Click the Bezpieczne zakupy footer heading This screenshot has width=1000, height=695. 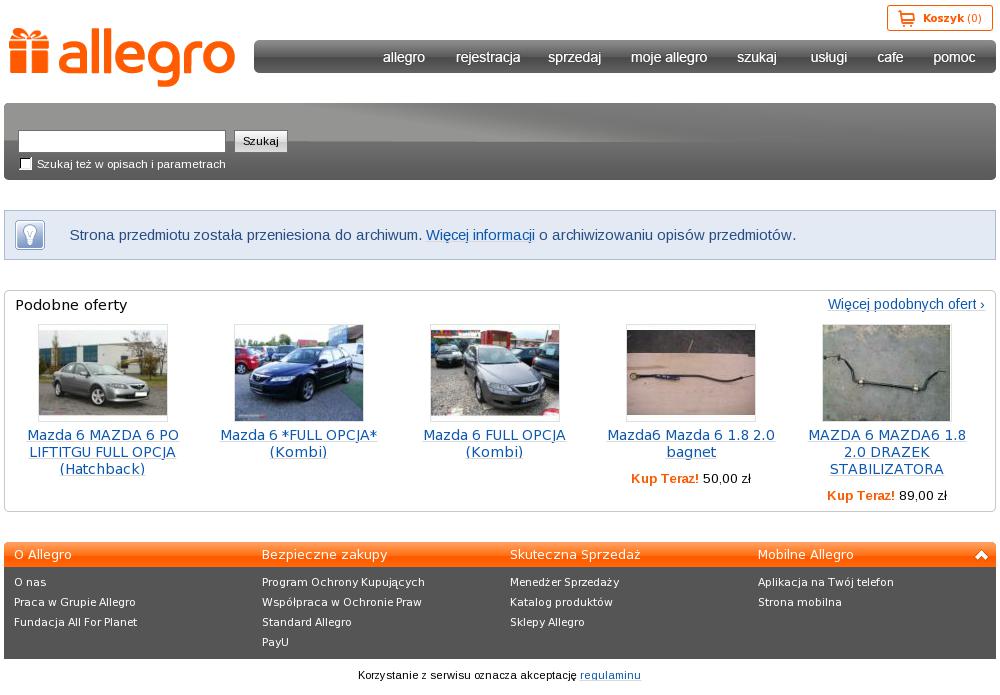pyautogui.click(x=325, y=555)
